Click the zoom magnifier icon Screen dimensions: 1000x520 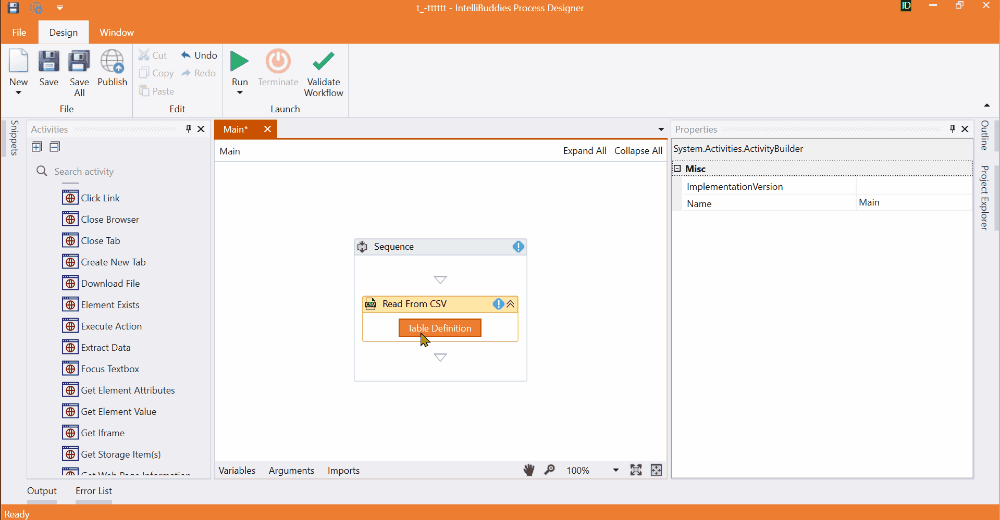pyautogui.click(x=549, y=470)
